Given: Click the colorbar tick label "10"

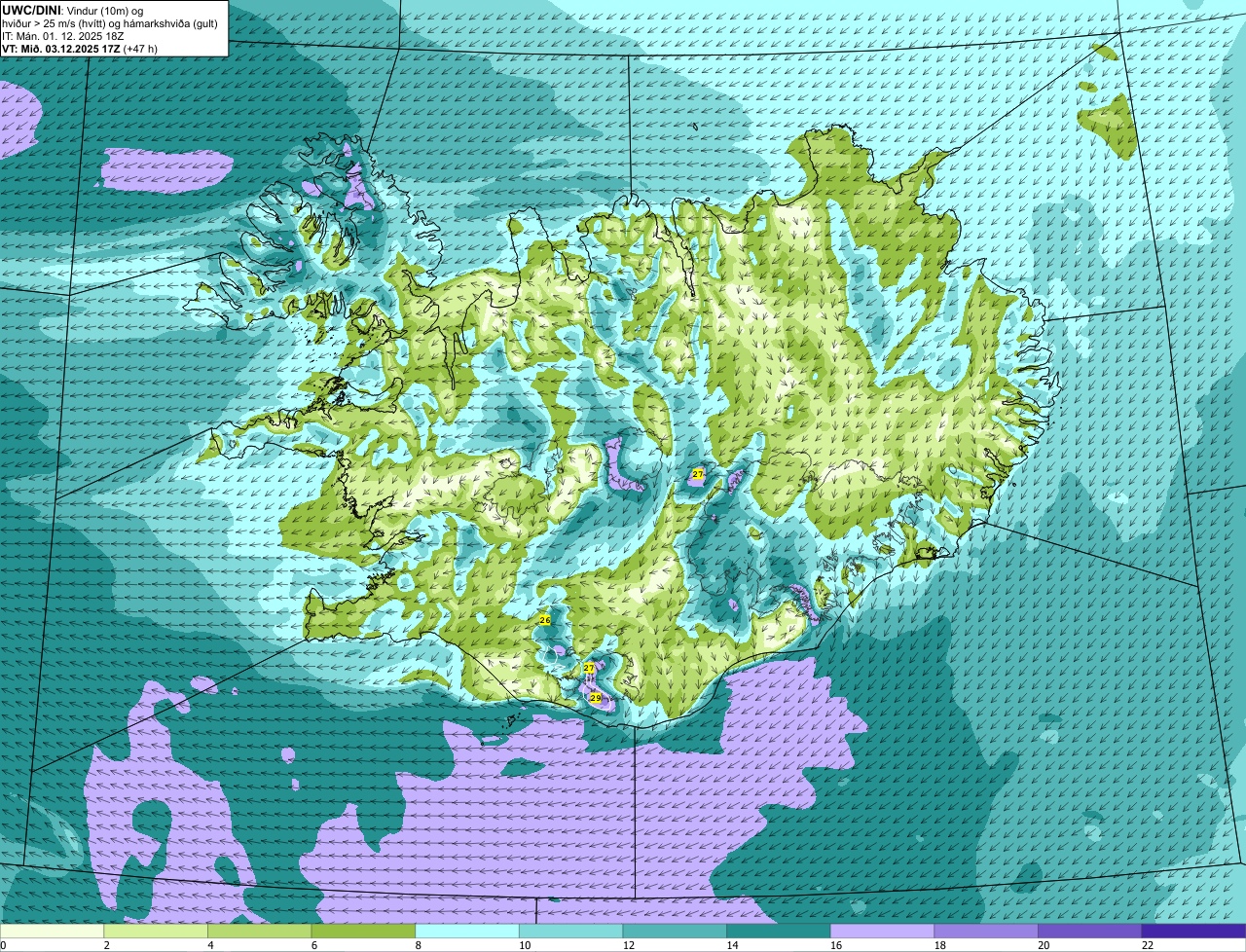Looking at the screenshot, I should (525, 945).
